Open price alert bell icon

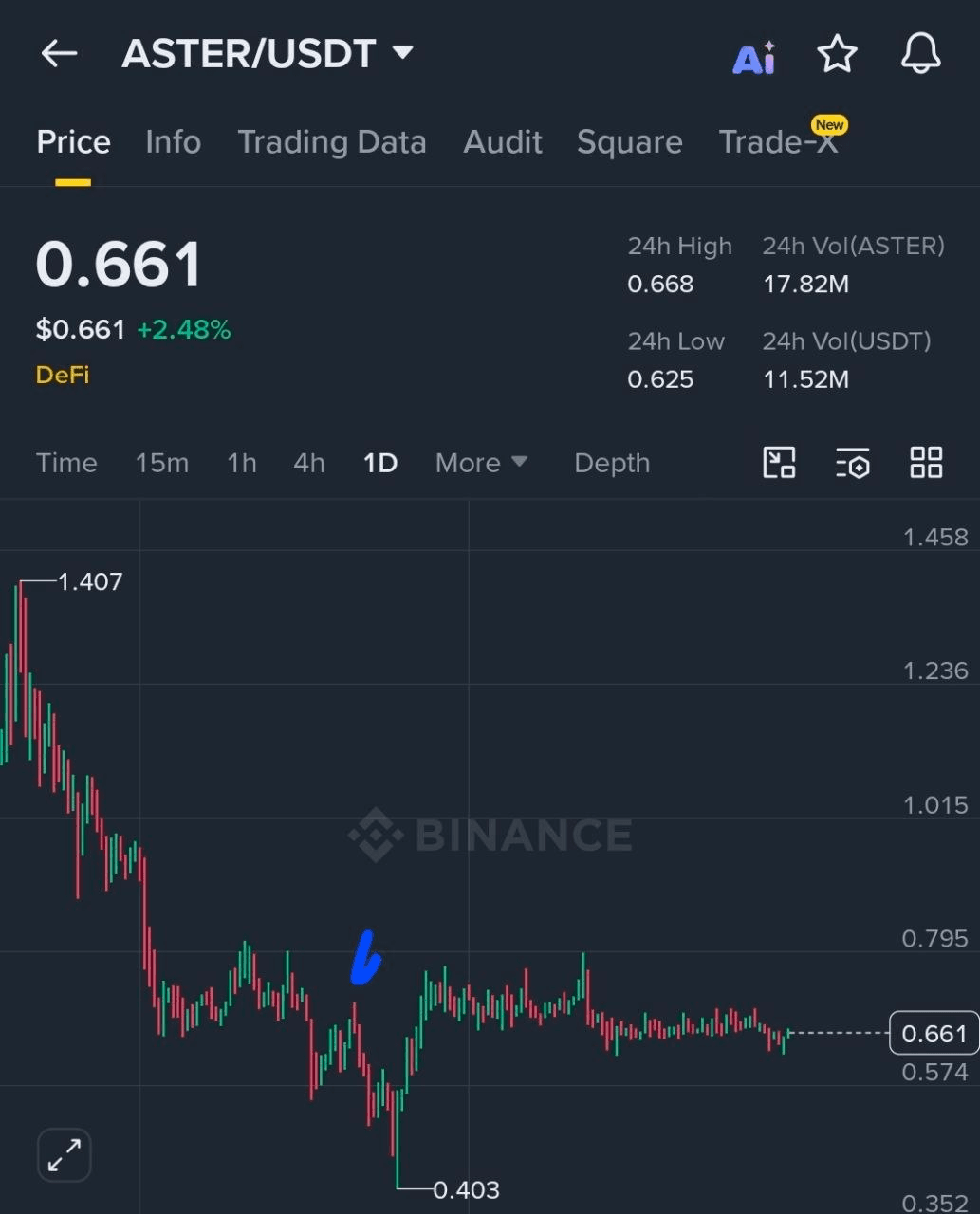coord(920,54)
